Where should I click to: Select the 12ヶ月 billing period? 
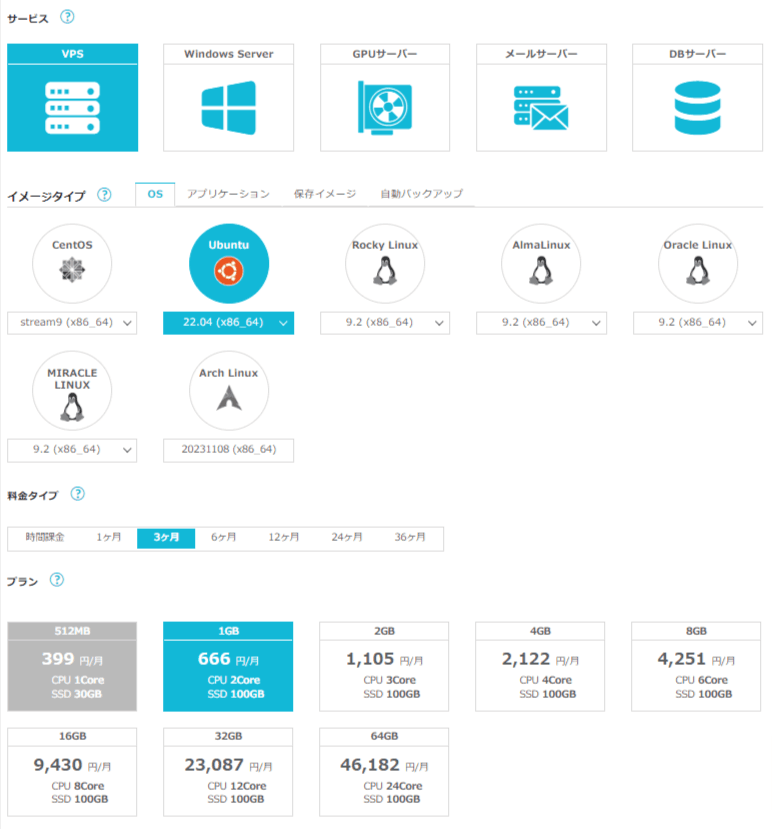[x=284, y=538]
